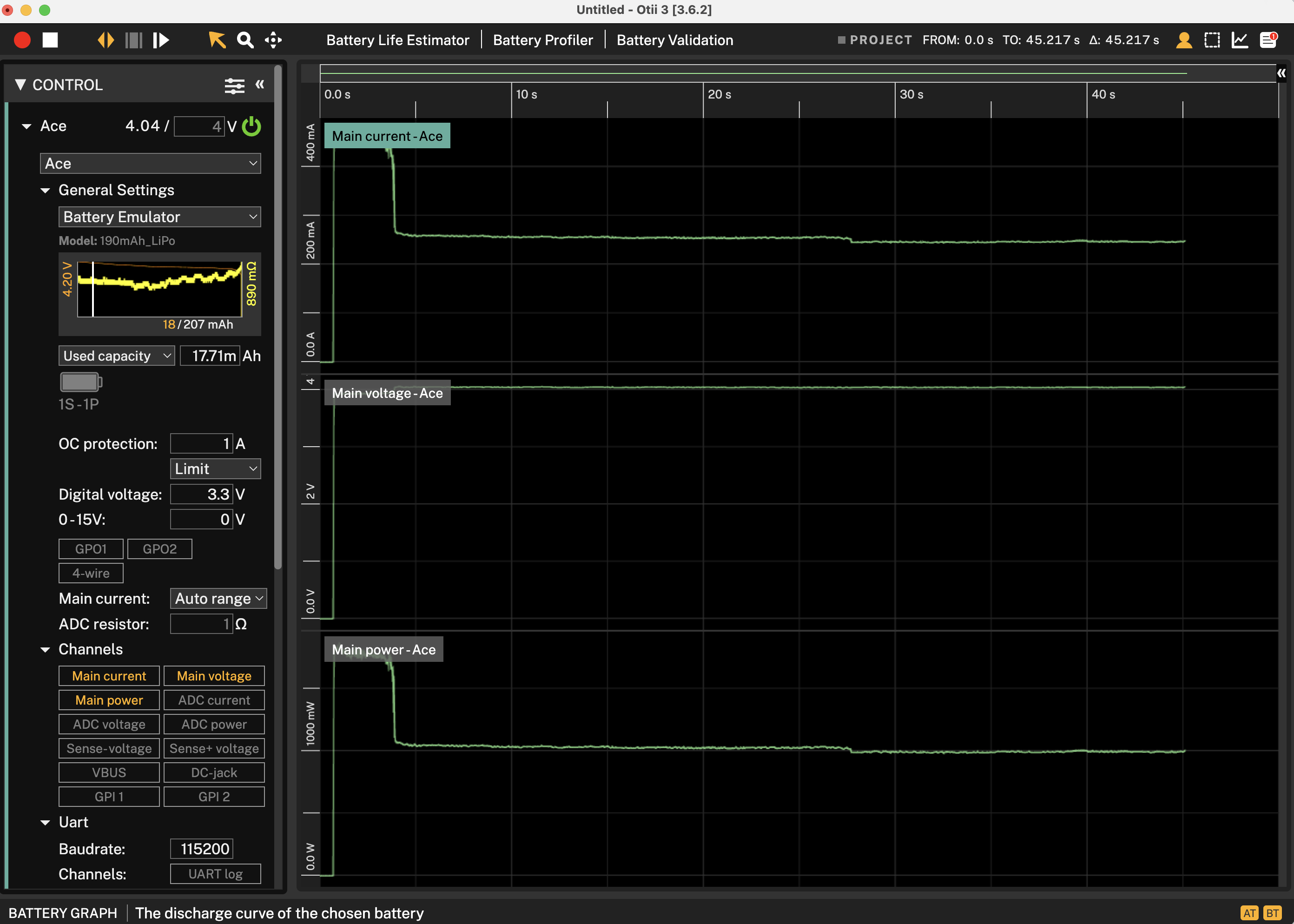Select the magnifier zoom tool
The height and width of the screenshot is (924, 1294).
coord(245,40)
